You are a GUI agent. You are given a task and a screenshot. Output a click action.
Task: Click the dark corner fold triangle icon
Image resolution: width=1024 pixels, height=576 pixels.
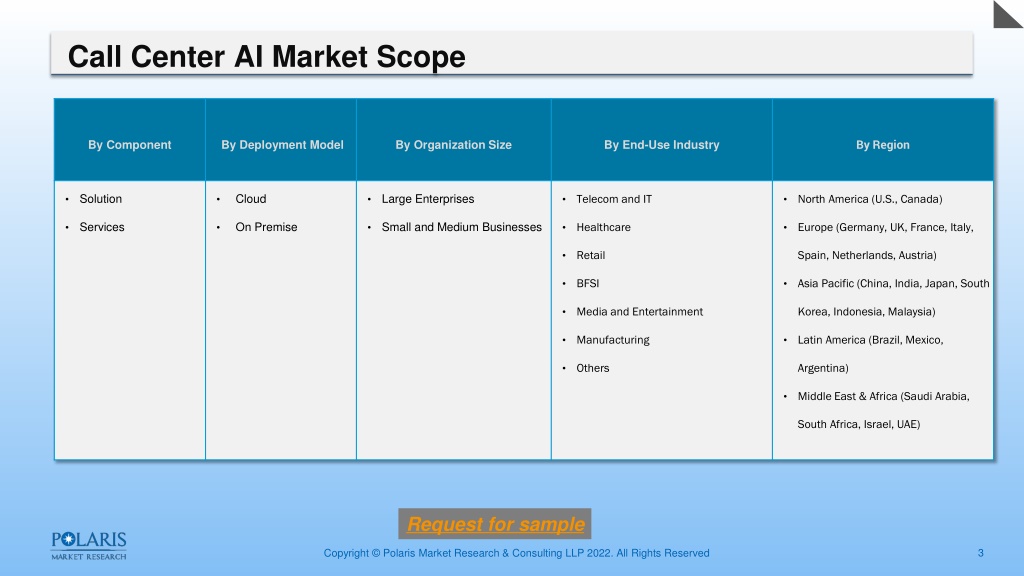click(x=1008, y=14)
